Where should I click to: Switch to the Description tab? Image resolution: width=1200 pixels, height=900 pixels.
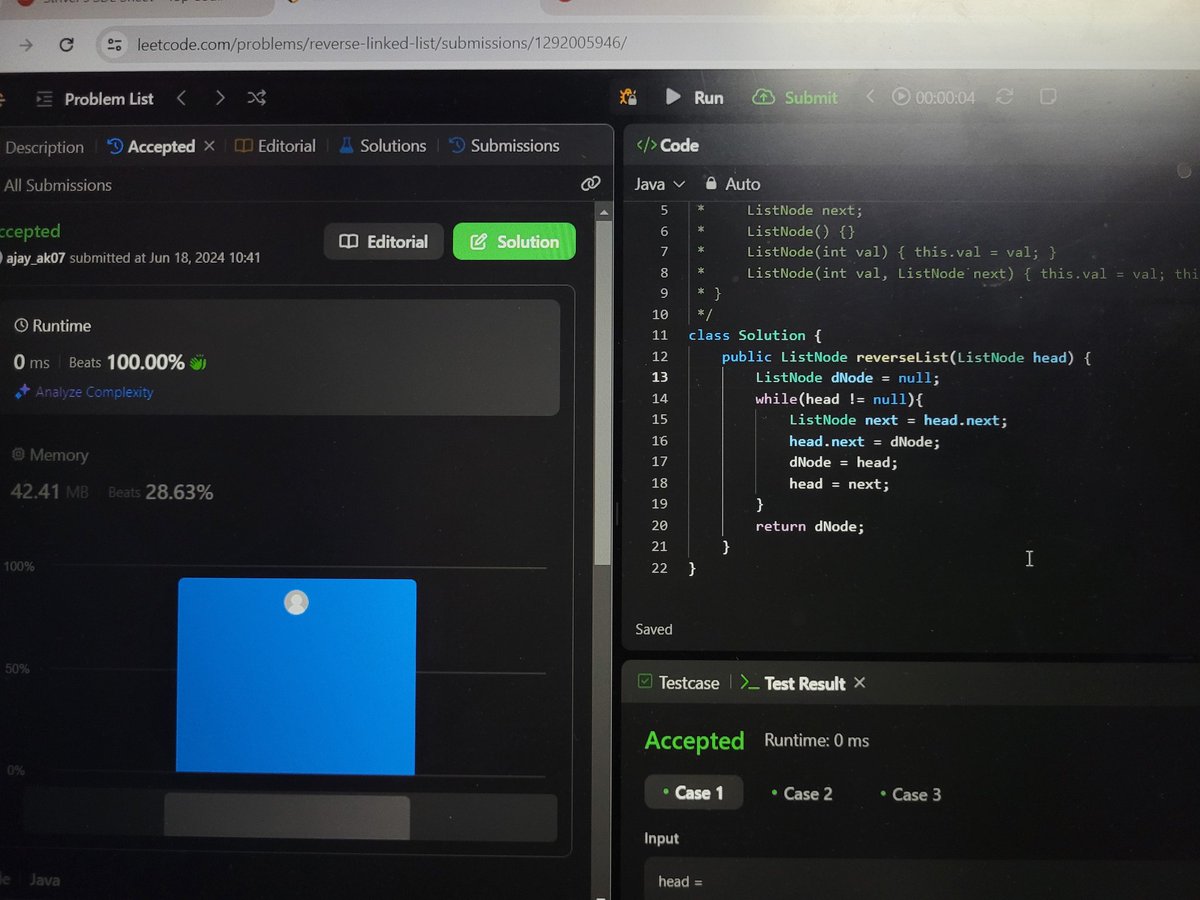tap(44, 147)
